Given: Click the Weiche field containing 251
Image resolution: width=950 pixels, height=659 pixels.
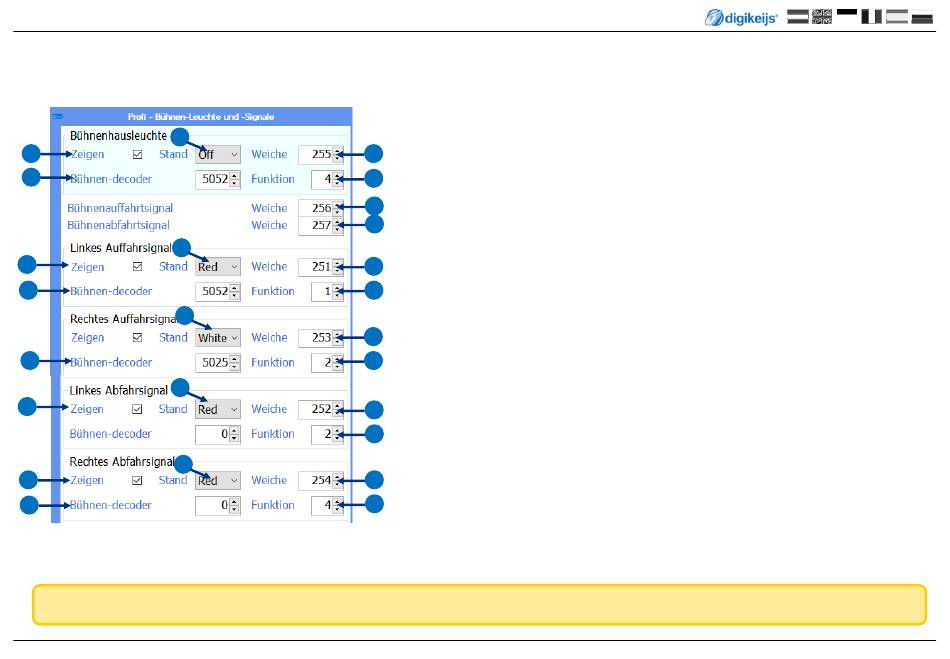Looking at the screenshot, I should tap(321, 267).
